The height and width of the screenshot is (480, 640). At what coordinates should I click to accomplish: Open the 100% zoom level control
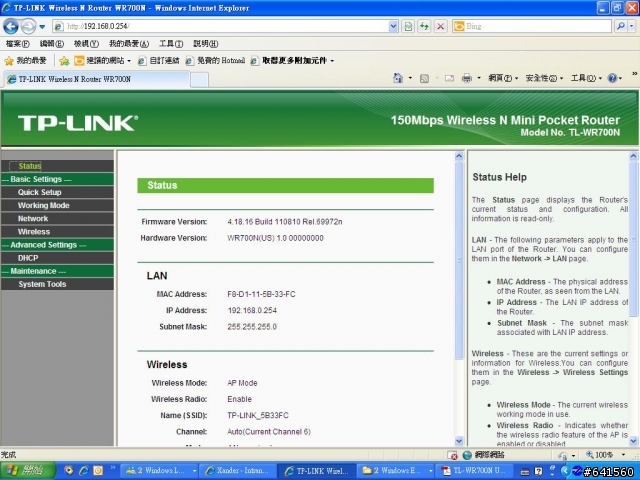(606, 454)
